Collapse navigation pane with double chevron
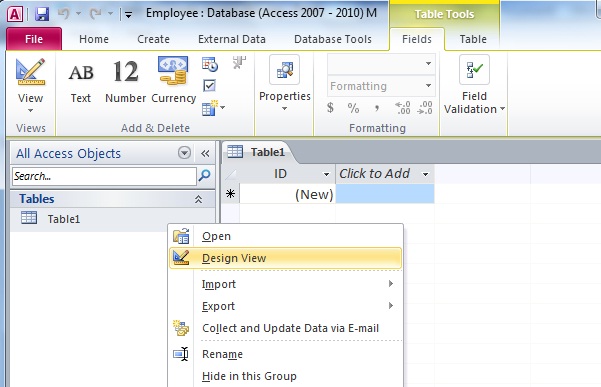This screenshot has width=601, height=387. tap(205, 154)
